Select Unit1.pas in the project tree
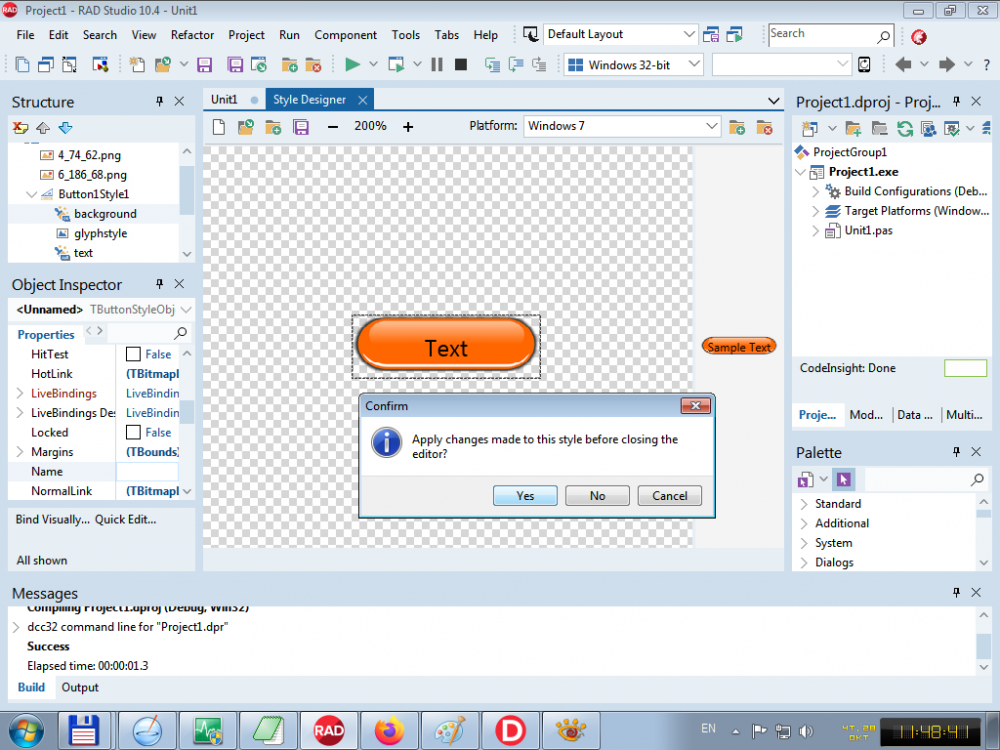1000x750 pixels. (868, 231)
